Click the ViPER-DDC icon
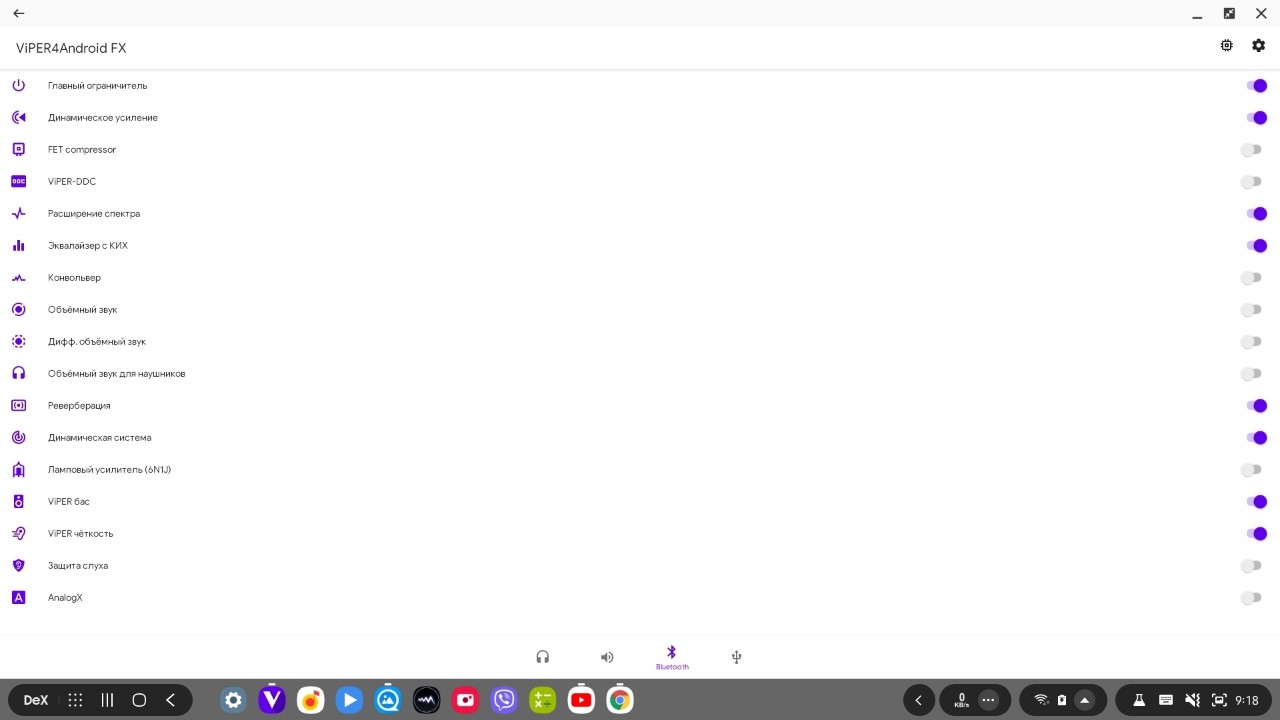Viewport: 1280px width, 720px height. (18, 182)
